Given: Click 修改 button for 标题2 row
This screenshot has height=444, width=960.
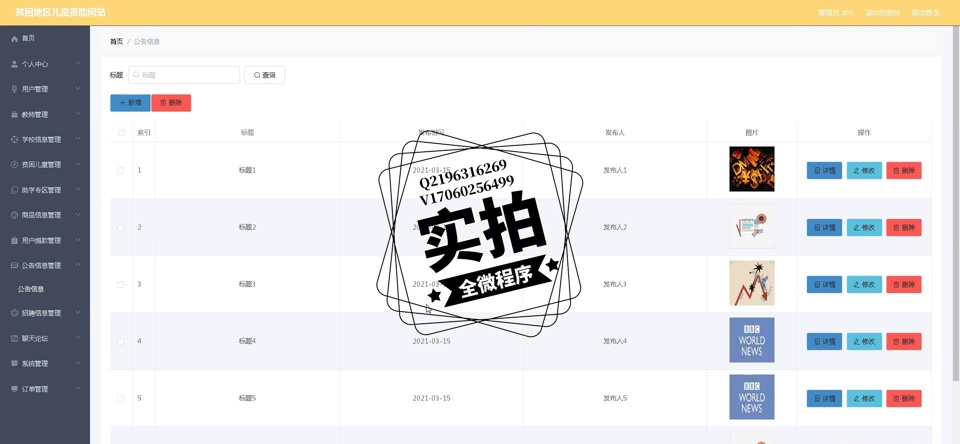Looking at the screenshot, I should pyautogui.click(x=864, y=228).
